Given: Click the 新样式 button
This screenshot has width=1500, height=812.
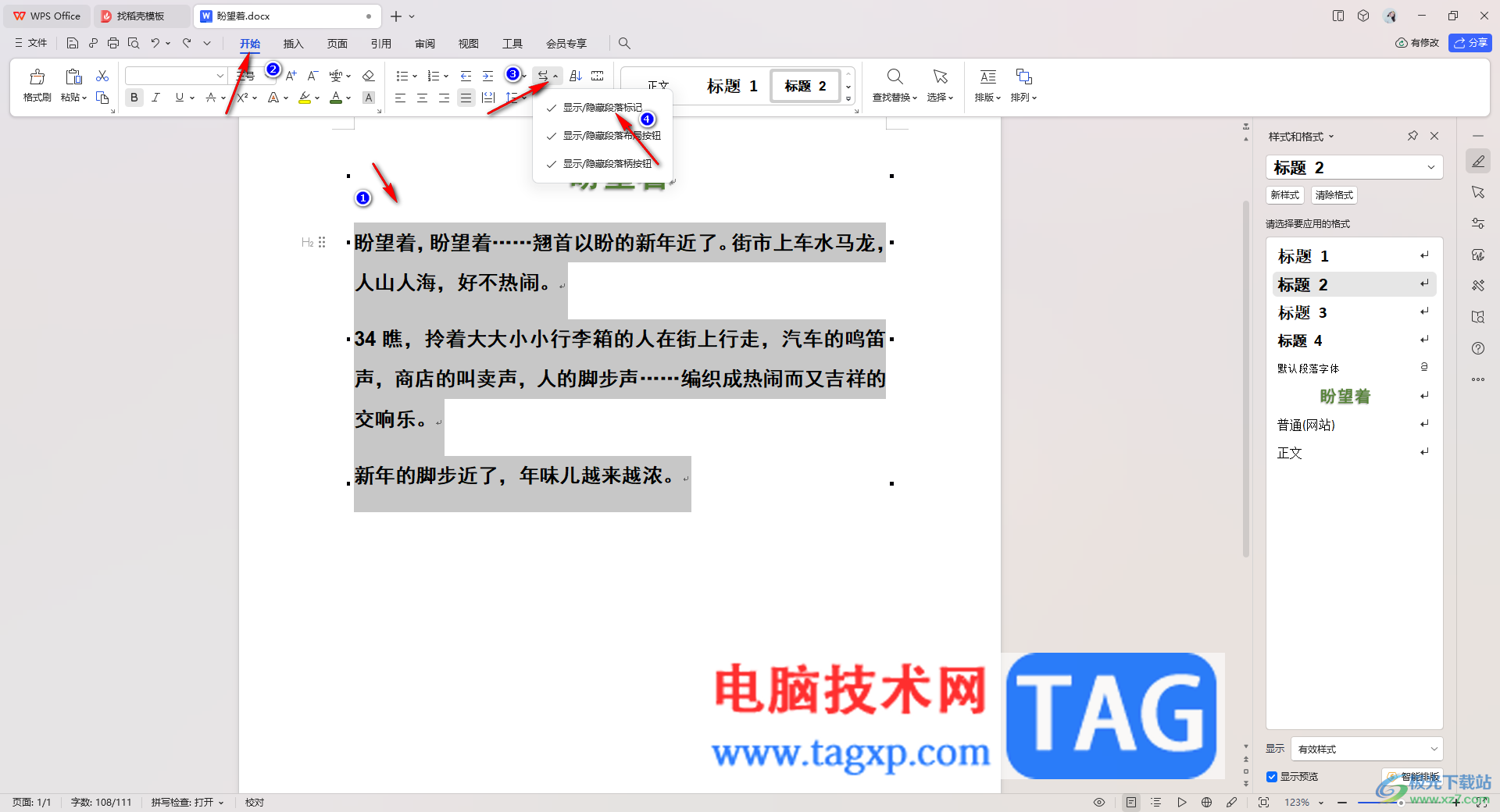Looking at the screenshot, I should coord(1284,195).
